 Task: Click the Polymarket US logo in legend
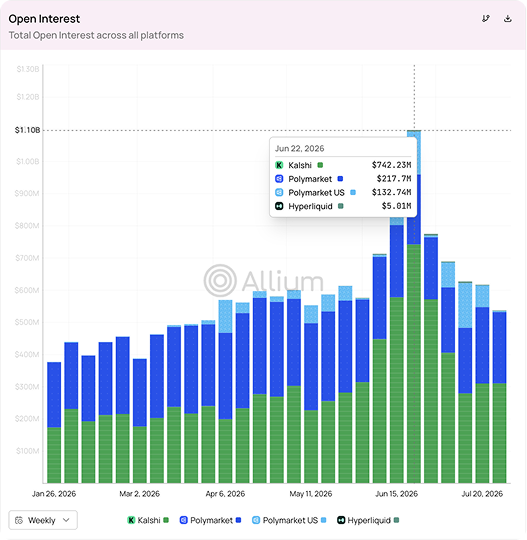pyautogui.click(x=256, y=520)
